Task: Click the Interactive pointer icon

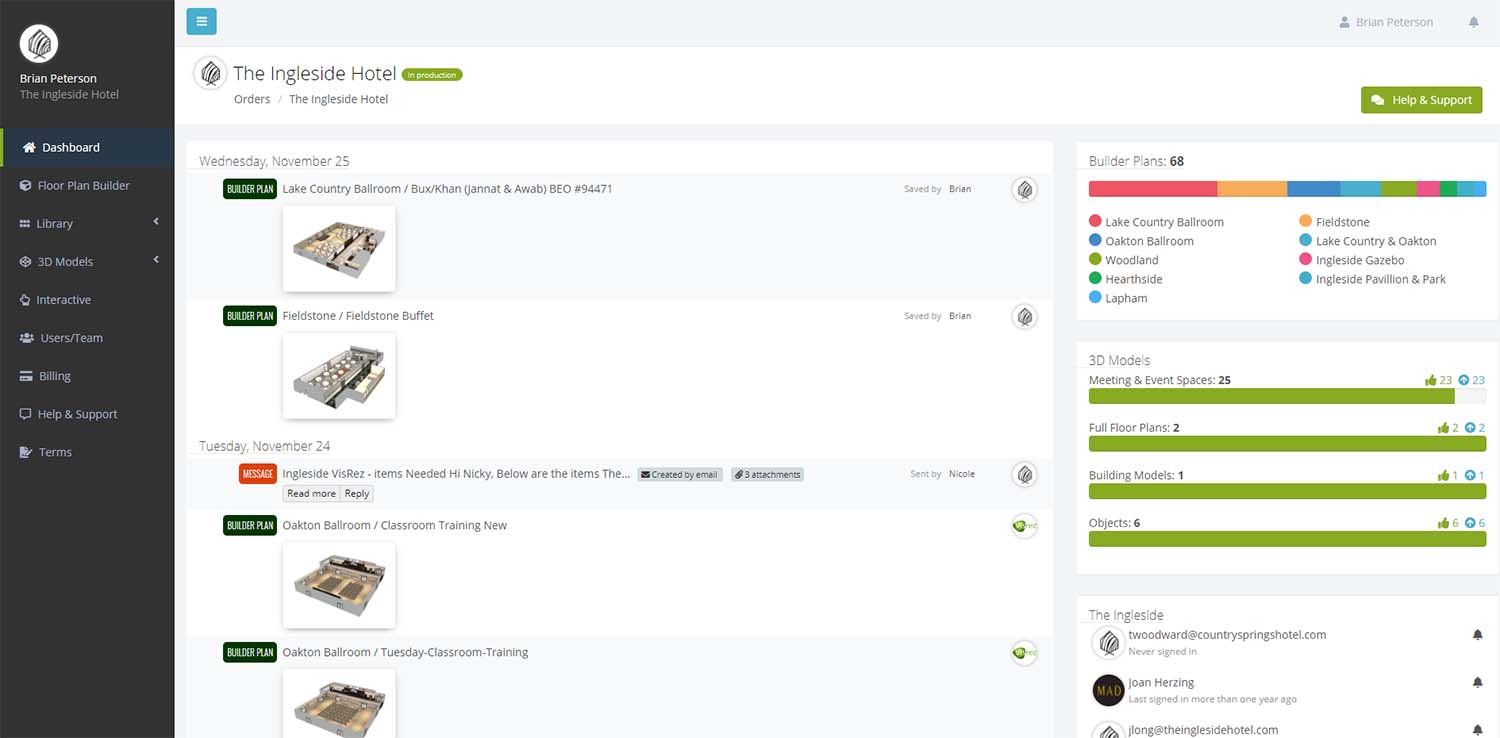Action: point(26,300)
